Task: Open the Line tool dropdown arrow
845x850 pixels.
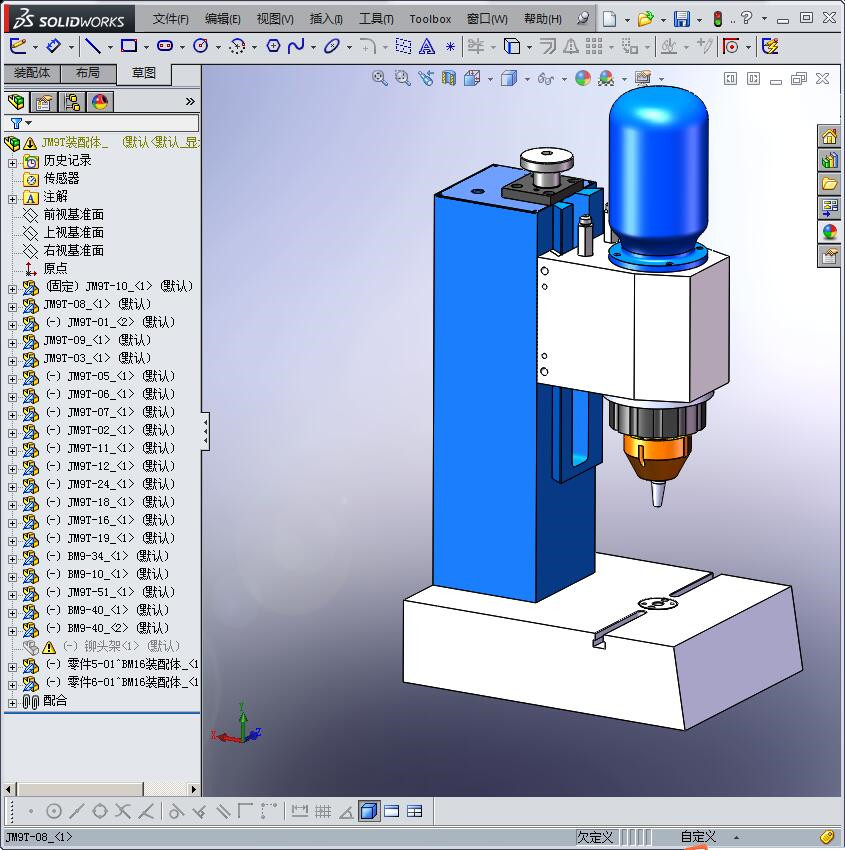Action: click(x=110, y=47)
